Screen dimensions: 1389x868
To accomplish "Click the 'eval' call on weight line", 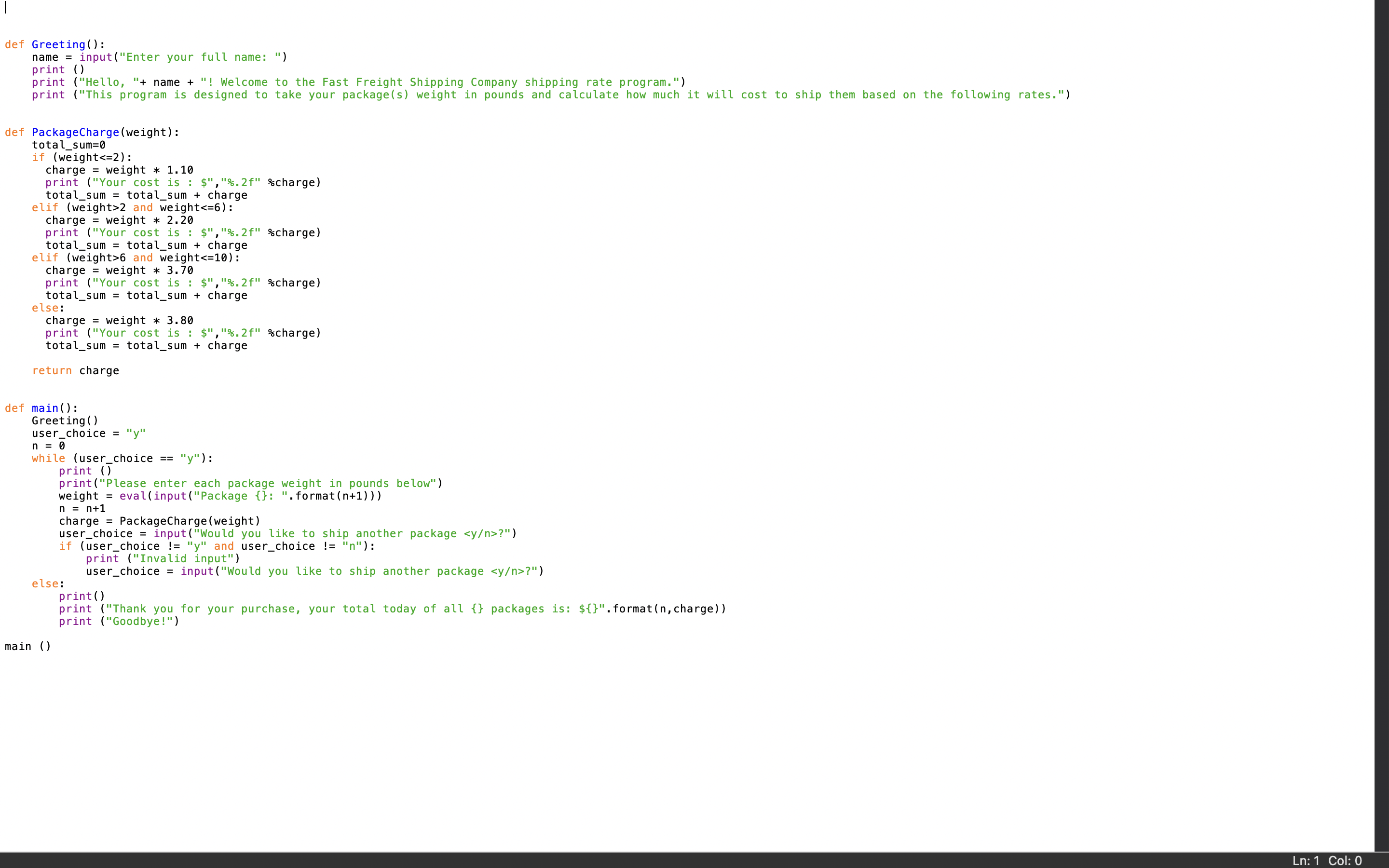I will click(133, 496).
